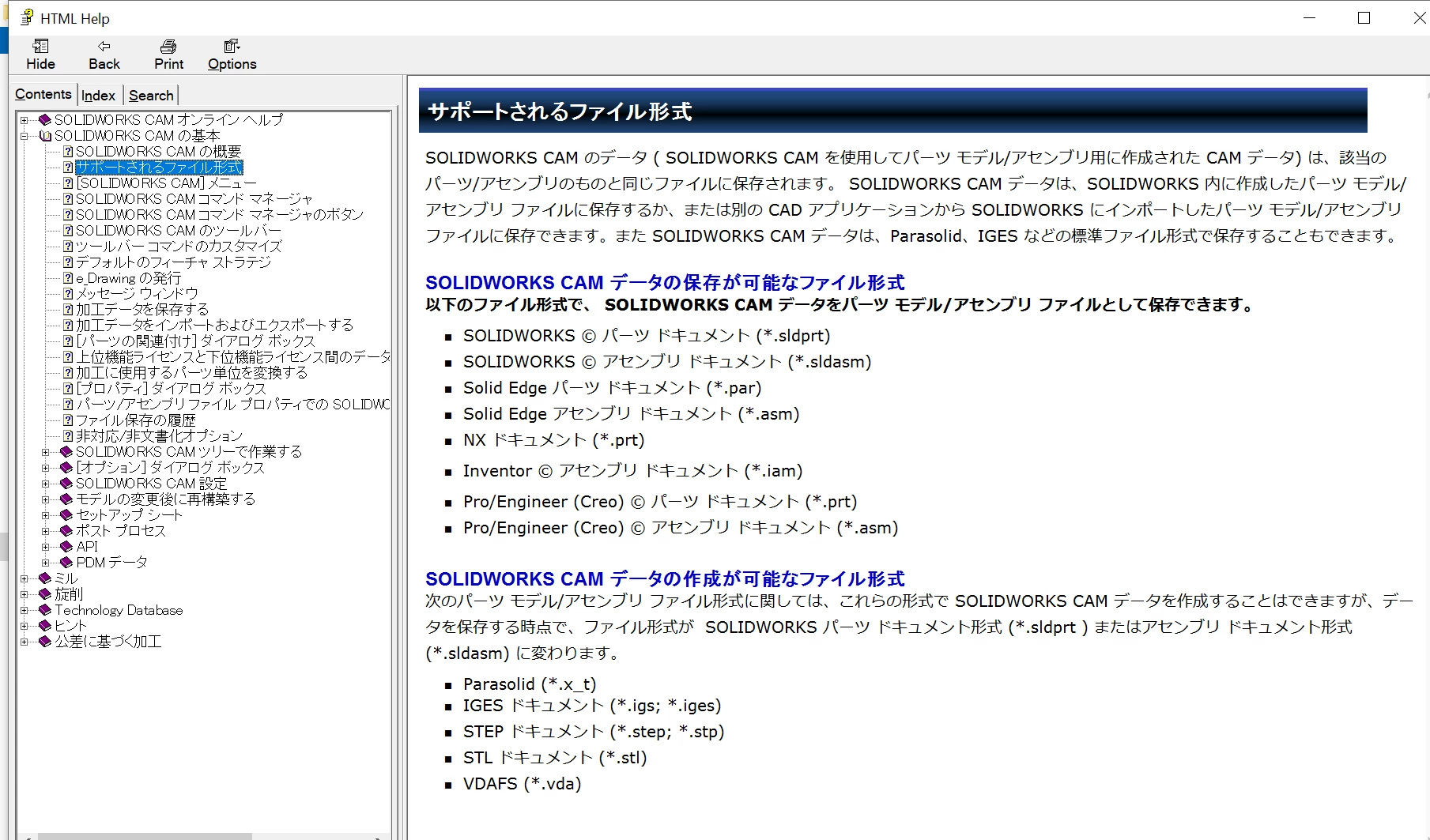Click topic icon next to e_Drawing の発行
The height and width of the screenshot is (840, 1430).
click(x=68, y=278)
